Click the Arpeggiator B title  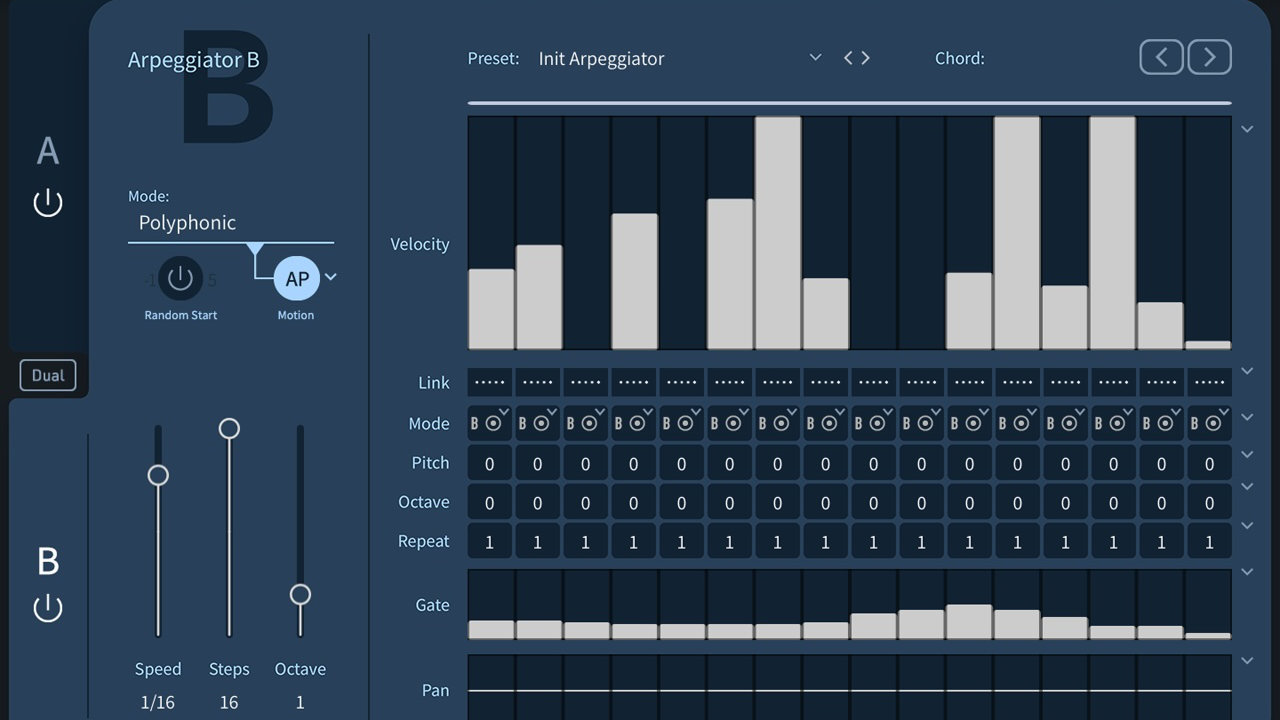(194, 60)
